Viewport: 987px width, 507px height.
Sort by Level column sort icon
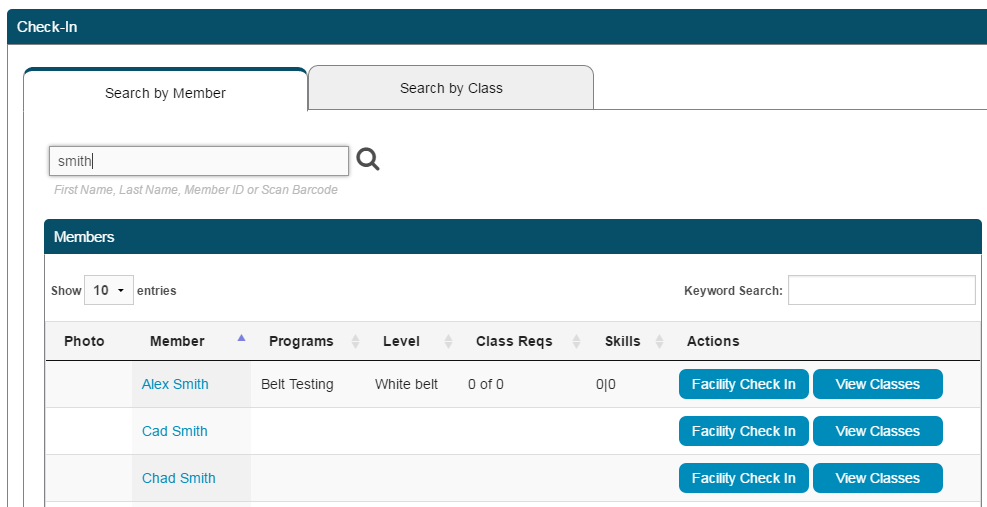[x=448, y=342]
